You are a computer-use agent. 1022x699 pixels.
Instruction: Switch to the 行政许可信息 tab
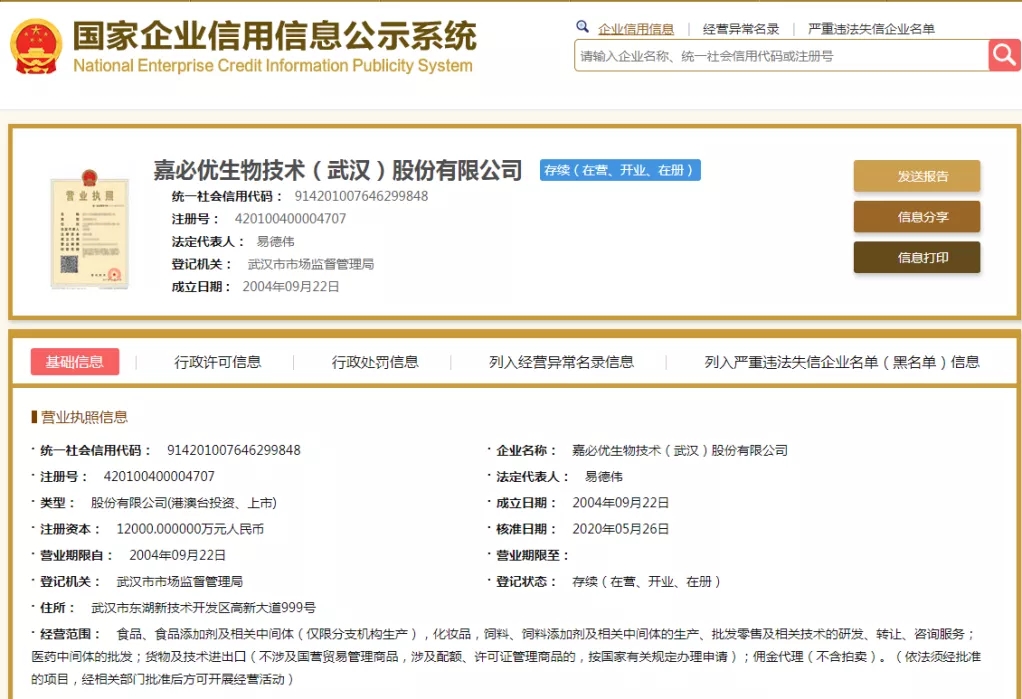(218, 362)
